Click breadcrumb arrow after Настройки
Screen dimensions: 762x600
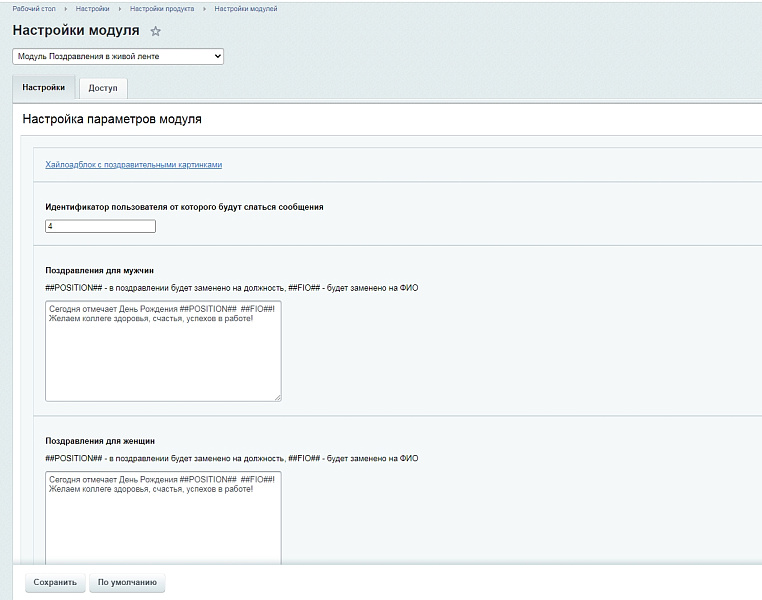pyautogui.click(x=120, y=9)
